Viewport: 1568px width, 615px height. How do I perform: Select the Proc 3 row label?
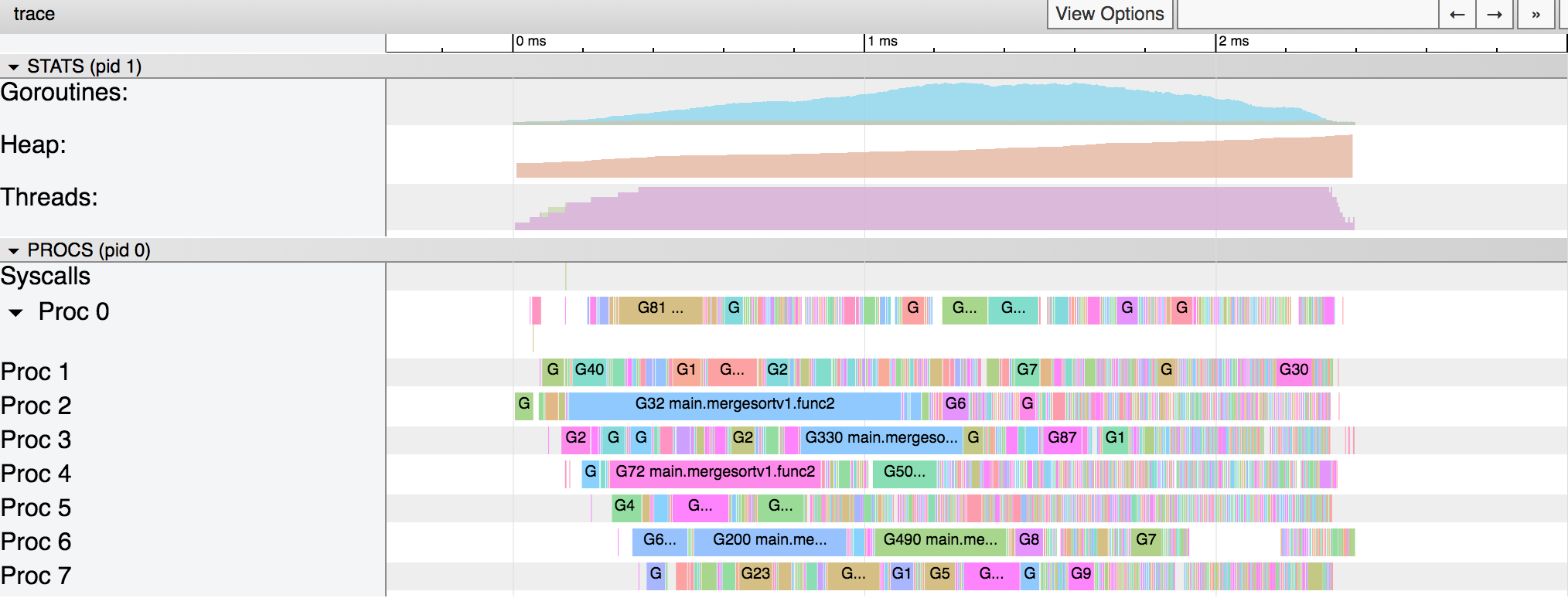coord(36,440)
